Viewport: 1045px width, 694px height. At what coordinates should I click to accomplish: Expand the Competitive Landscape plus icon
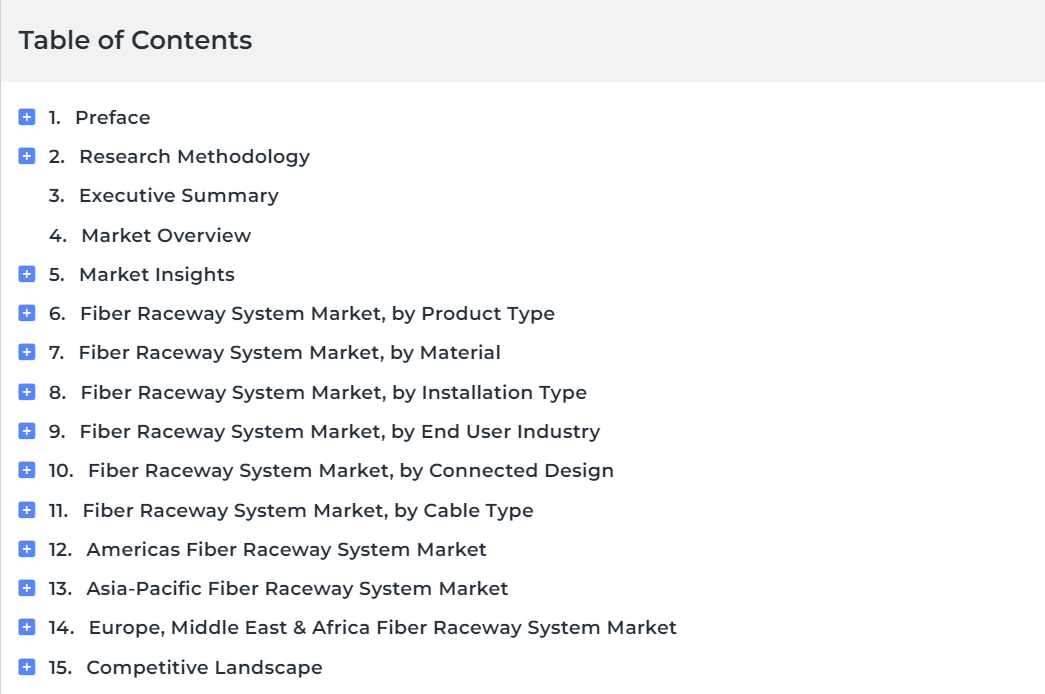pyautogui.click(x=27, y=667)
